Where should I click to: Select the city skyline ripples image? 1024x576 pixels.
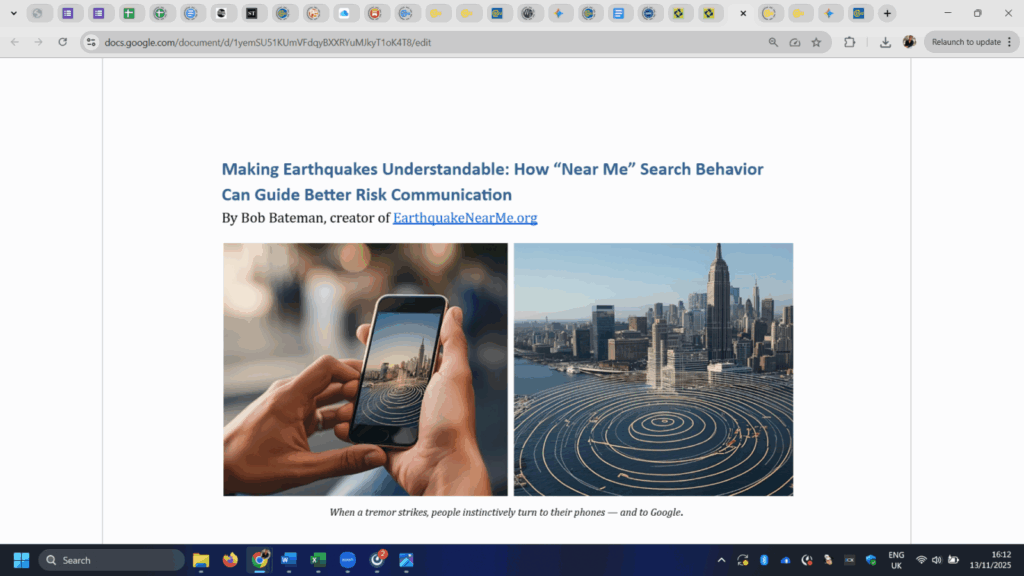coord(653,369)
